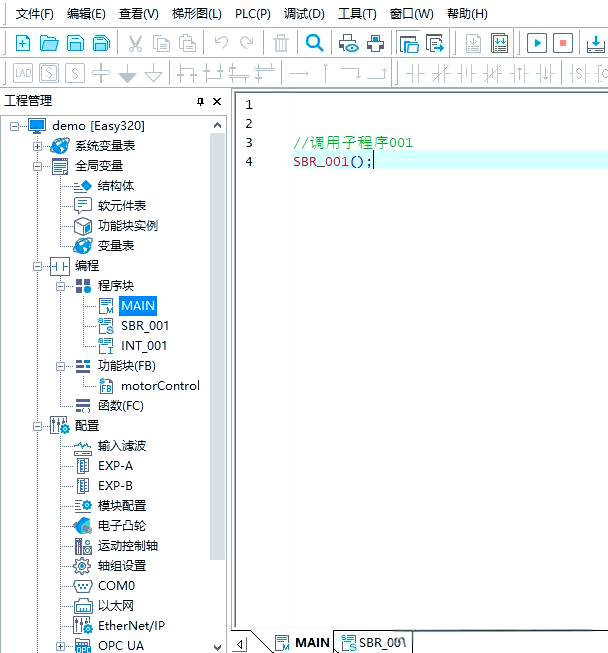608x653 pixels.
Task: Select 函数(FC) tree item
Action: click(121, 406)
